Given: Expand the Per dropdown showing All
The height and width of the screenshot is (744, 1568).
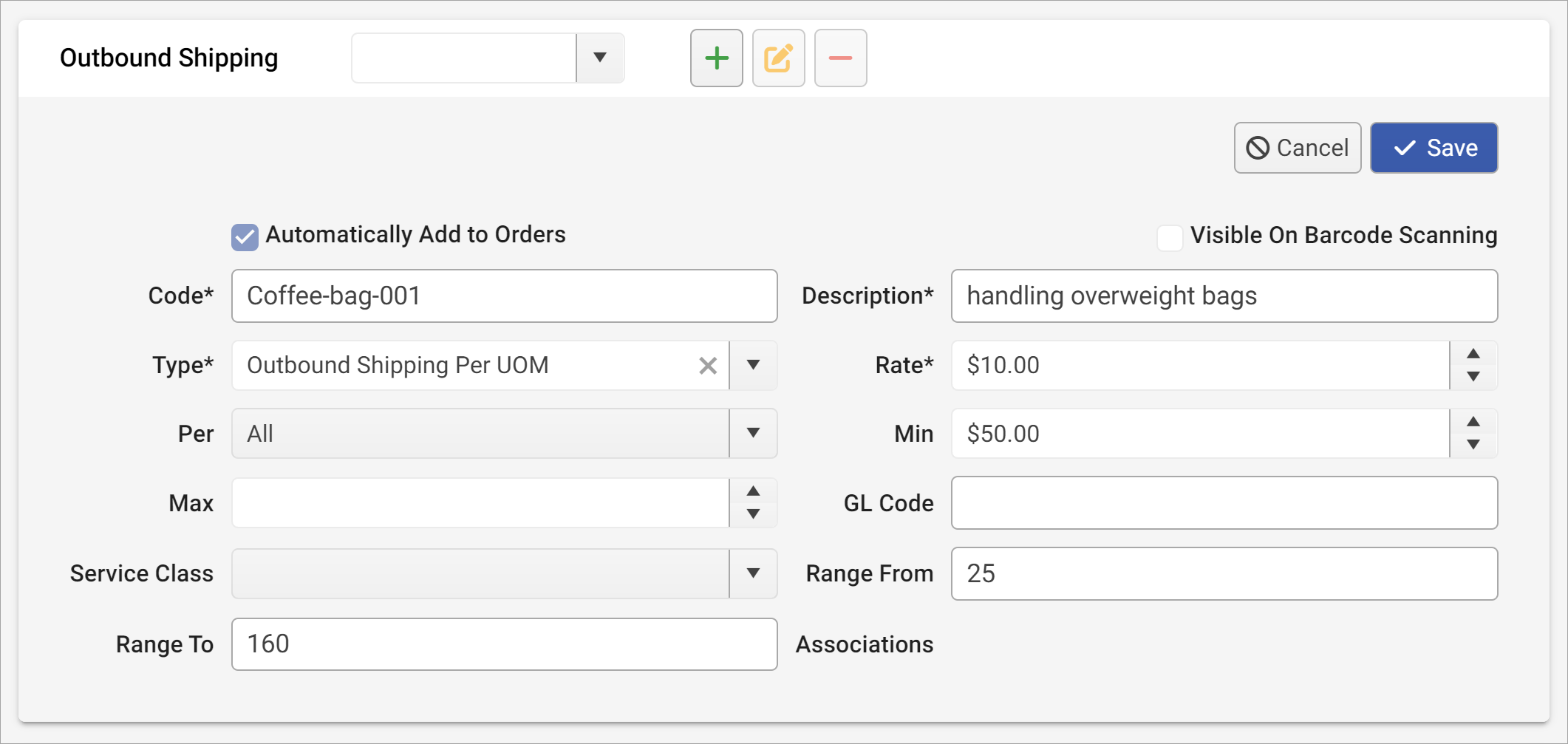Looking at the screenshot, I should 753,434.
